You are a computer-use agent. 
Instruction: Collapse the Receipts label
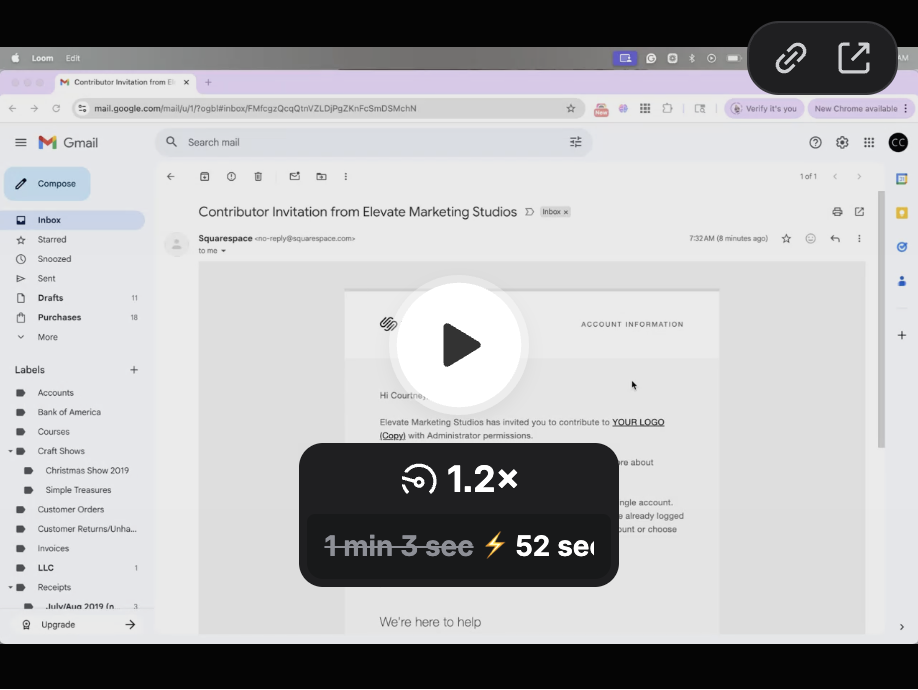pos(10,588)
